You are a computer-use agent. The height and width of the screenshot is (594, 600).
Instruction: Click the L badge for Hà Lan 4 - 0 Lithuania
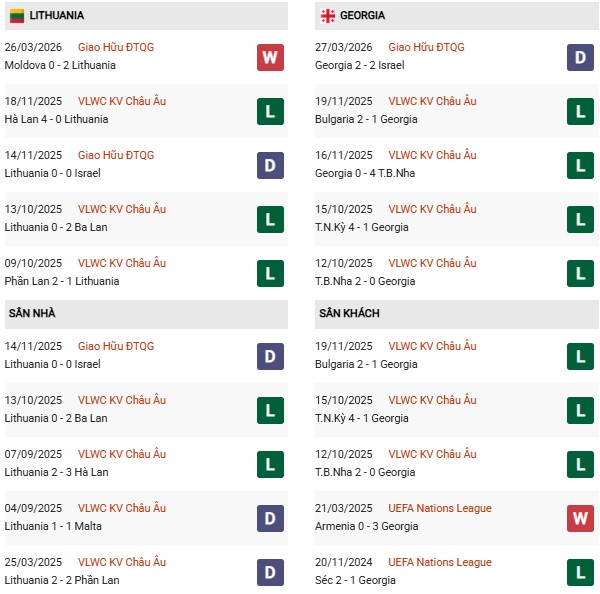(x=270, y=111)
